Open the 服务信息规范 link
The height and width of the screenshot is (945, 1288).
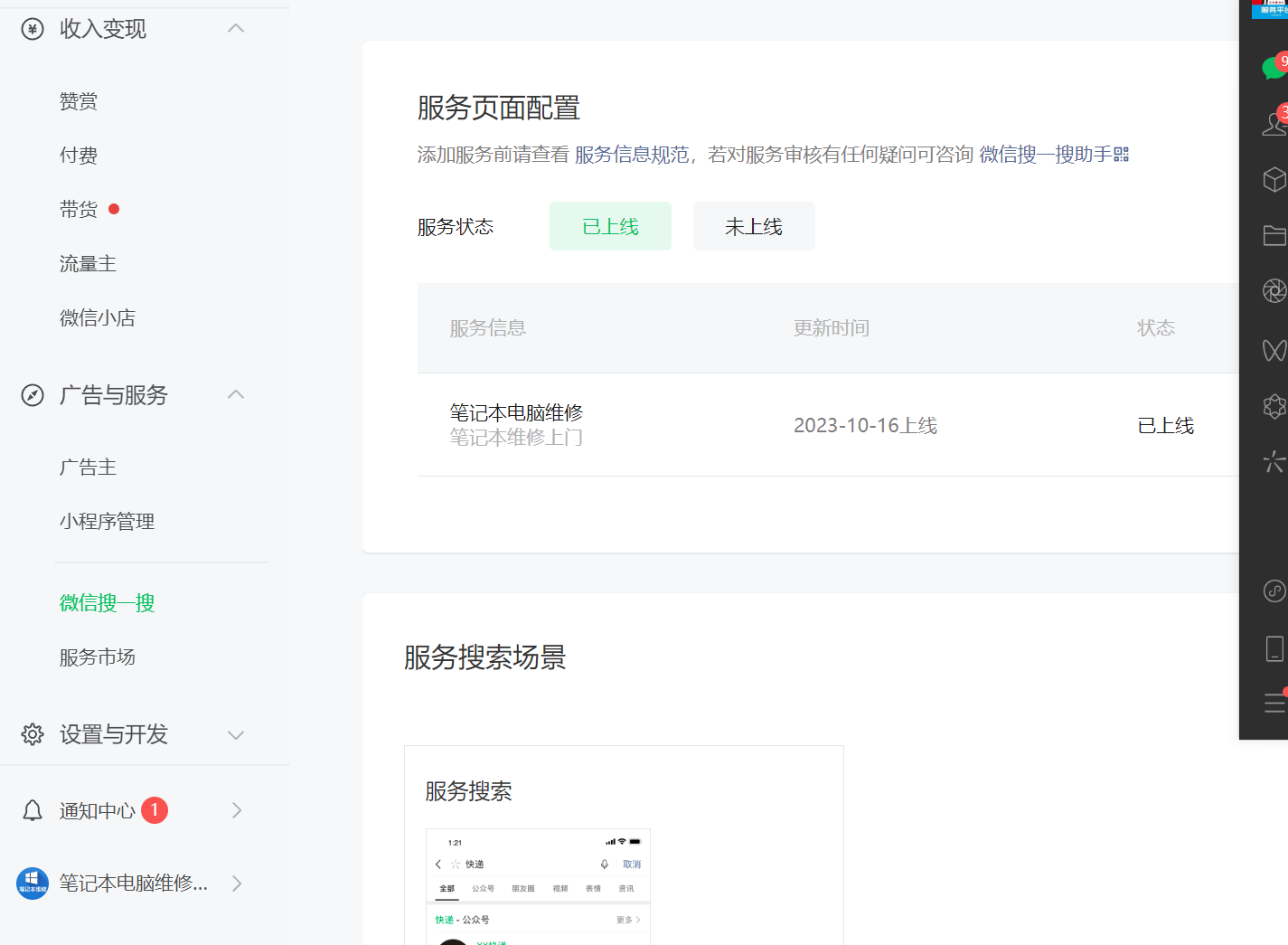point(632,155)
